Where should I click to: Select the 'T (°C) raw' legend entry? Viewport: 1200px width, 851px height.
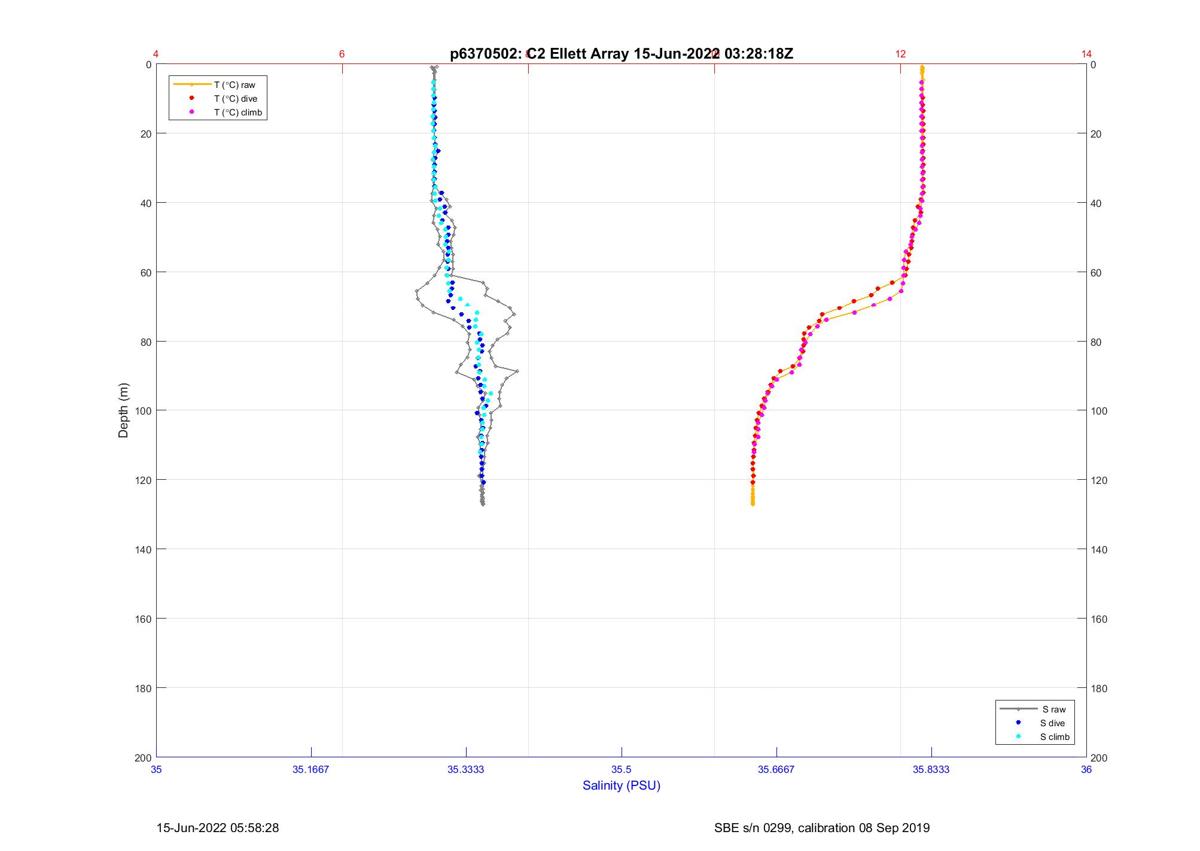pyautogui.click(x=219, y=85)
